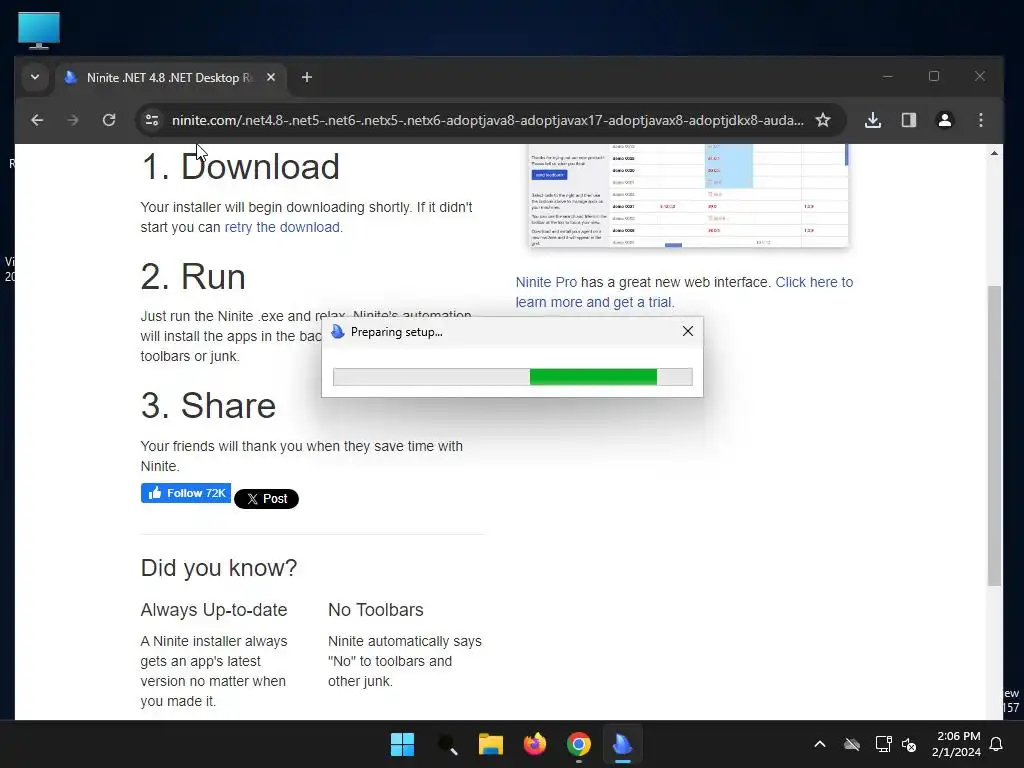1024x768 pixels.
Task: Open the clock showing 2:06 PM
Action: [956, 744]
